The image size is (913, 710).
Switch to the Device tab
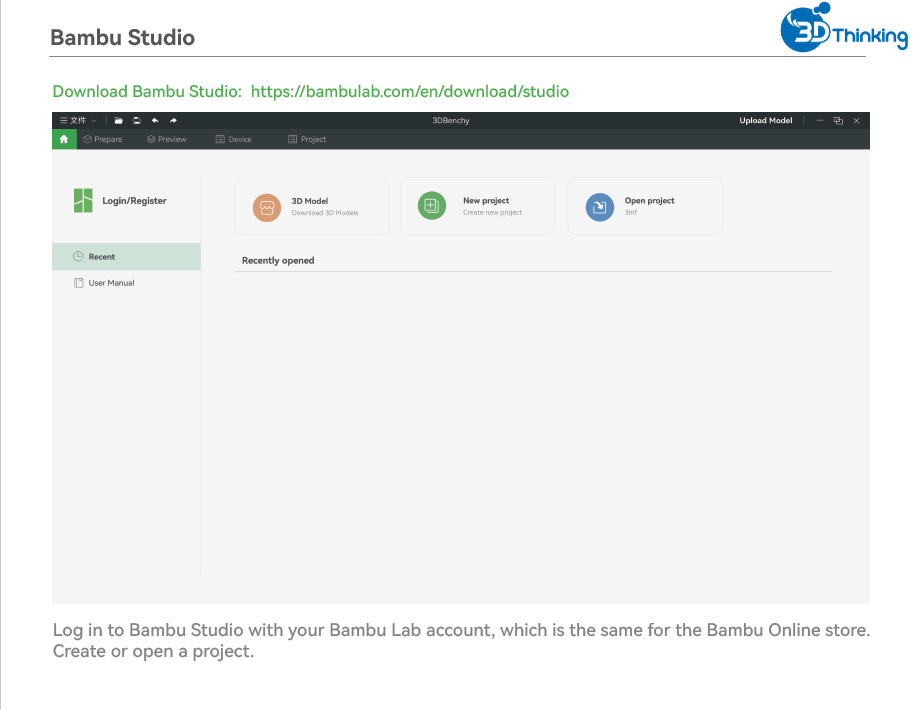tap(233, 139)
